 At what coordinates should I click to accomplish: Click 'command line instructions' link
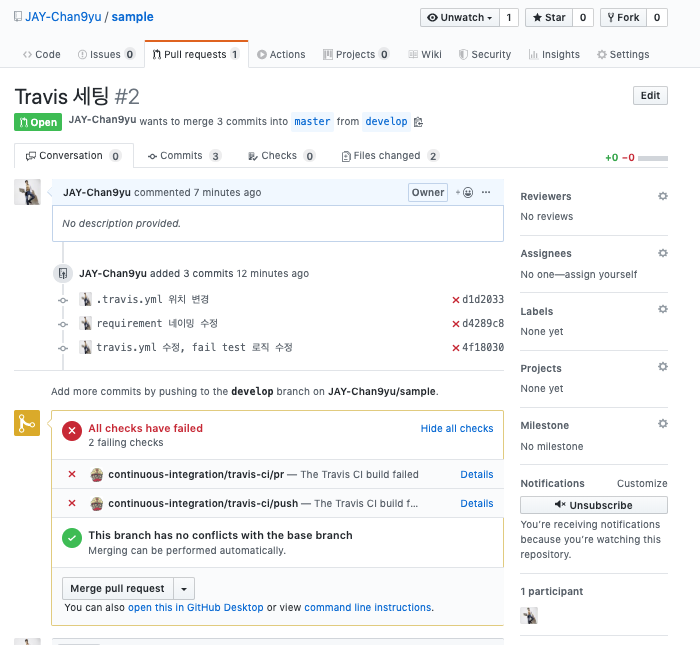(x=368, y=608)
